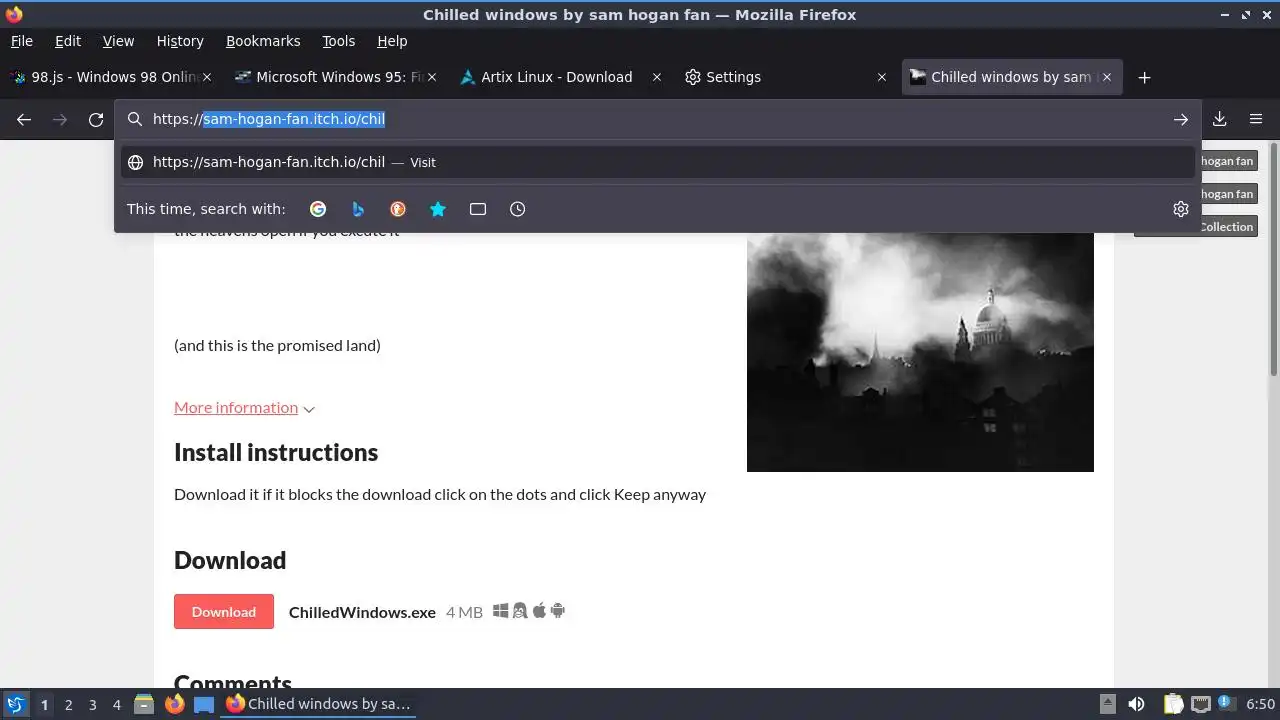1280x720 pixels.
Task: Open the volume control in the system tray
Action: point(1136,704)
